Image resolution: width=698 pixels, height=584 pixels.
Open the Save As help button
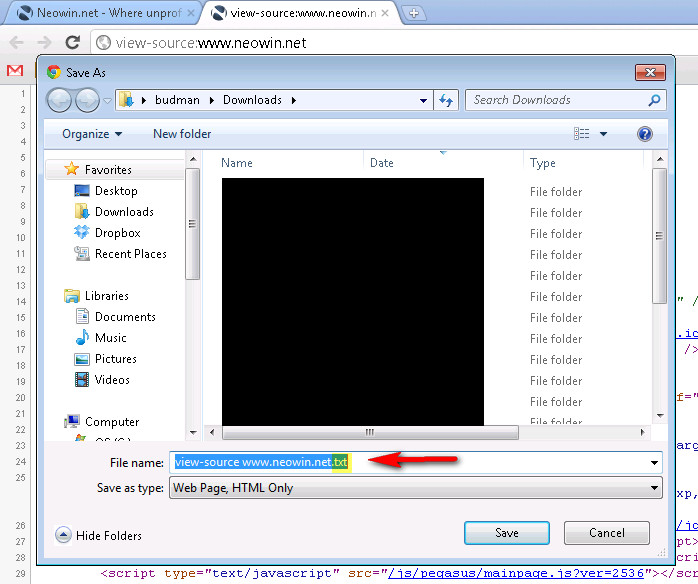(x=645, y=134)
